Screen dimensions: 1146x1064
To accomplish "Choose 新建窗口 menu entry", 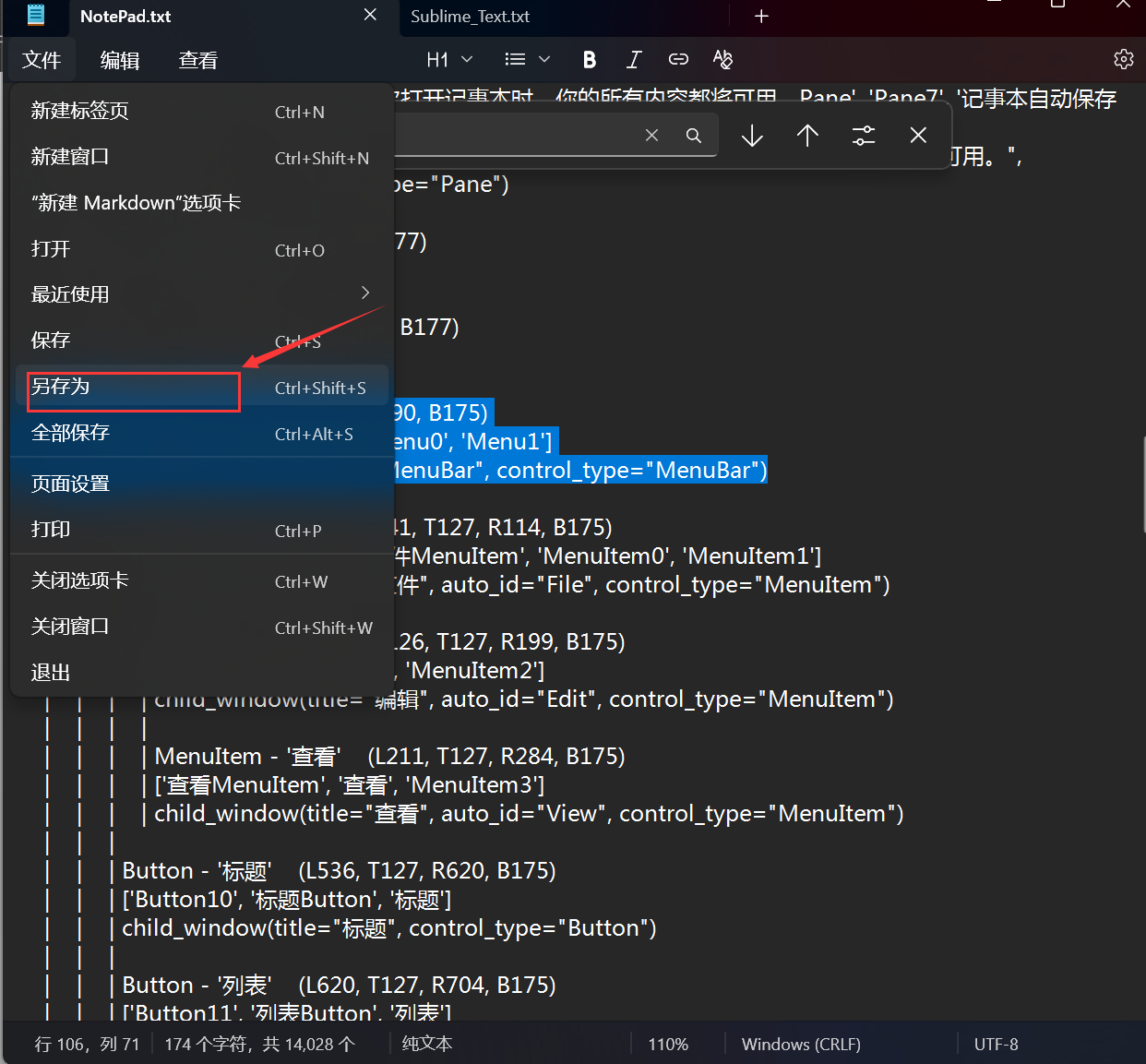I will (x=202, y=158).
